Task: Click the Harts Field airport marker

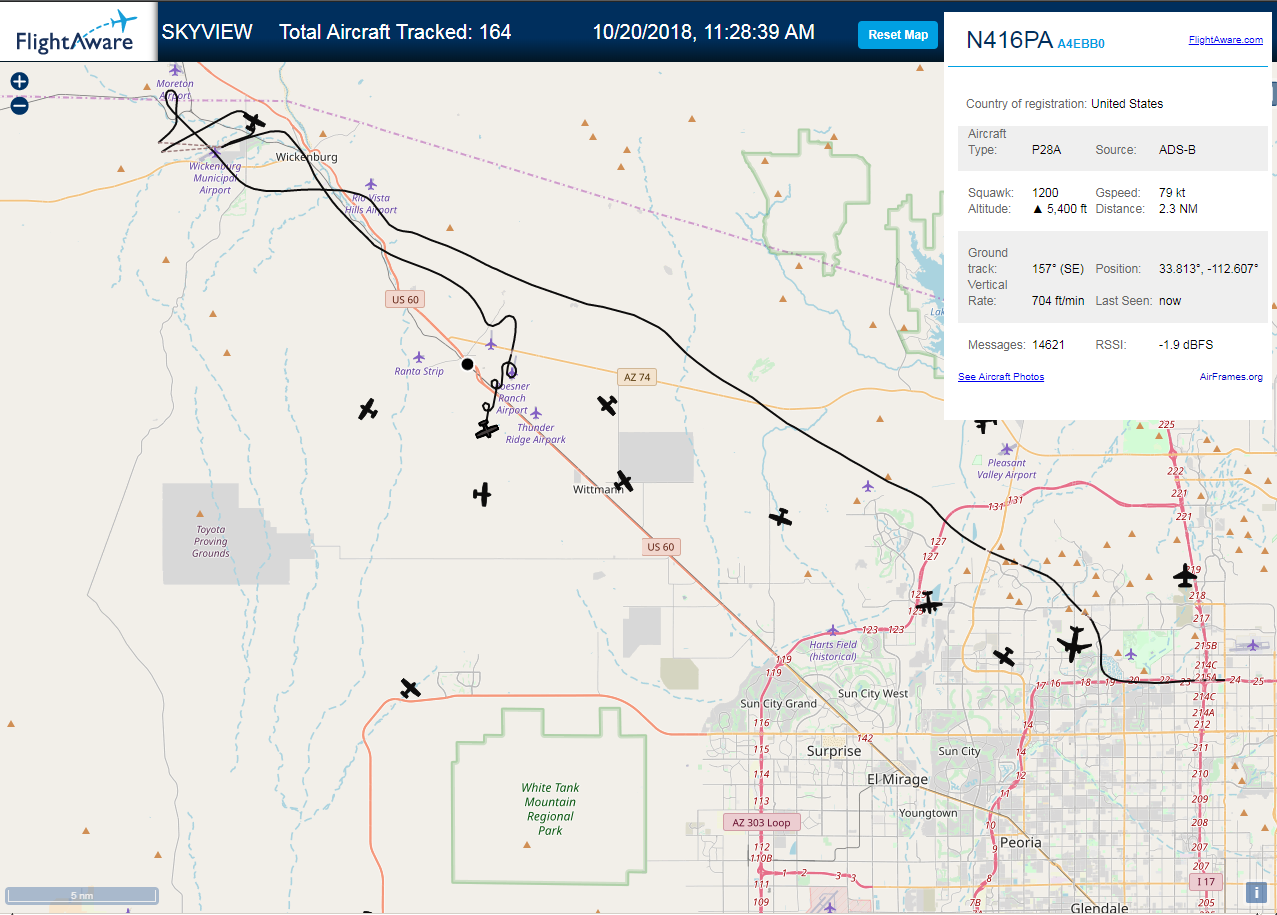Action: [833, 630]
